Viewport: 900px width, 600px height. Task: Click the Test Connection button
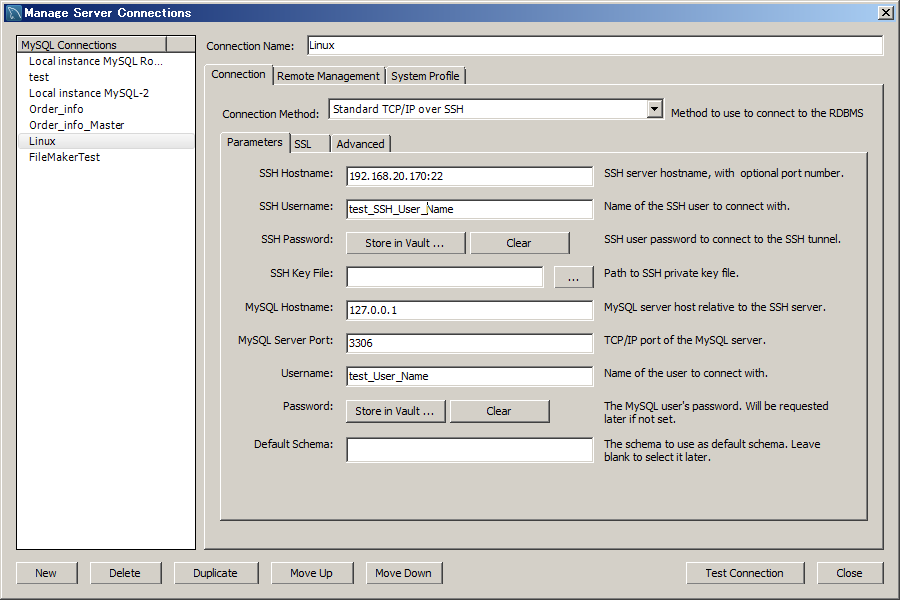point(744,573)
